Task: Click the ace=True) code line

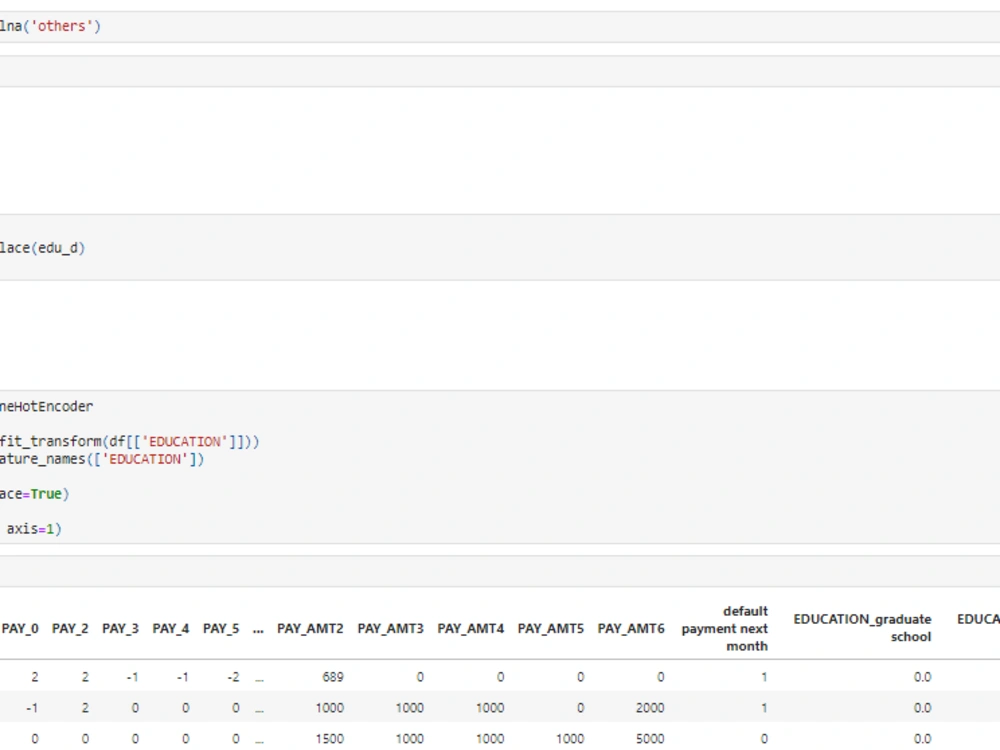Action: click(34, 494)
